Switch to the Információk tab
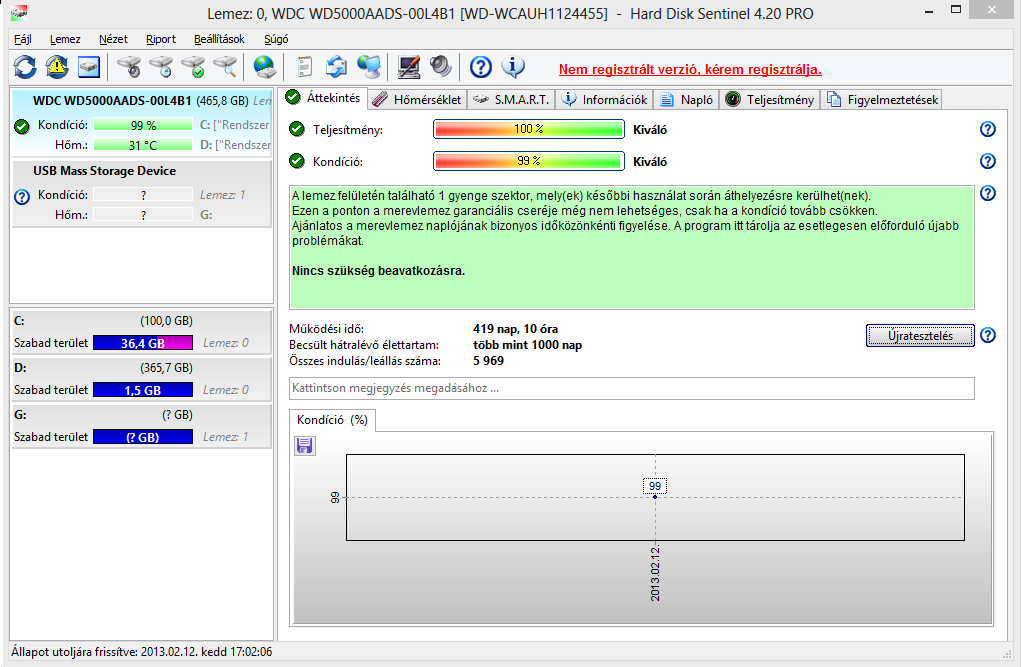The image size is (1021, 667). click(x=605, y=100)
